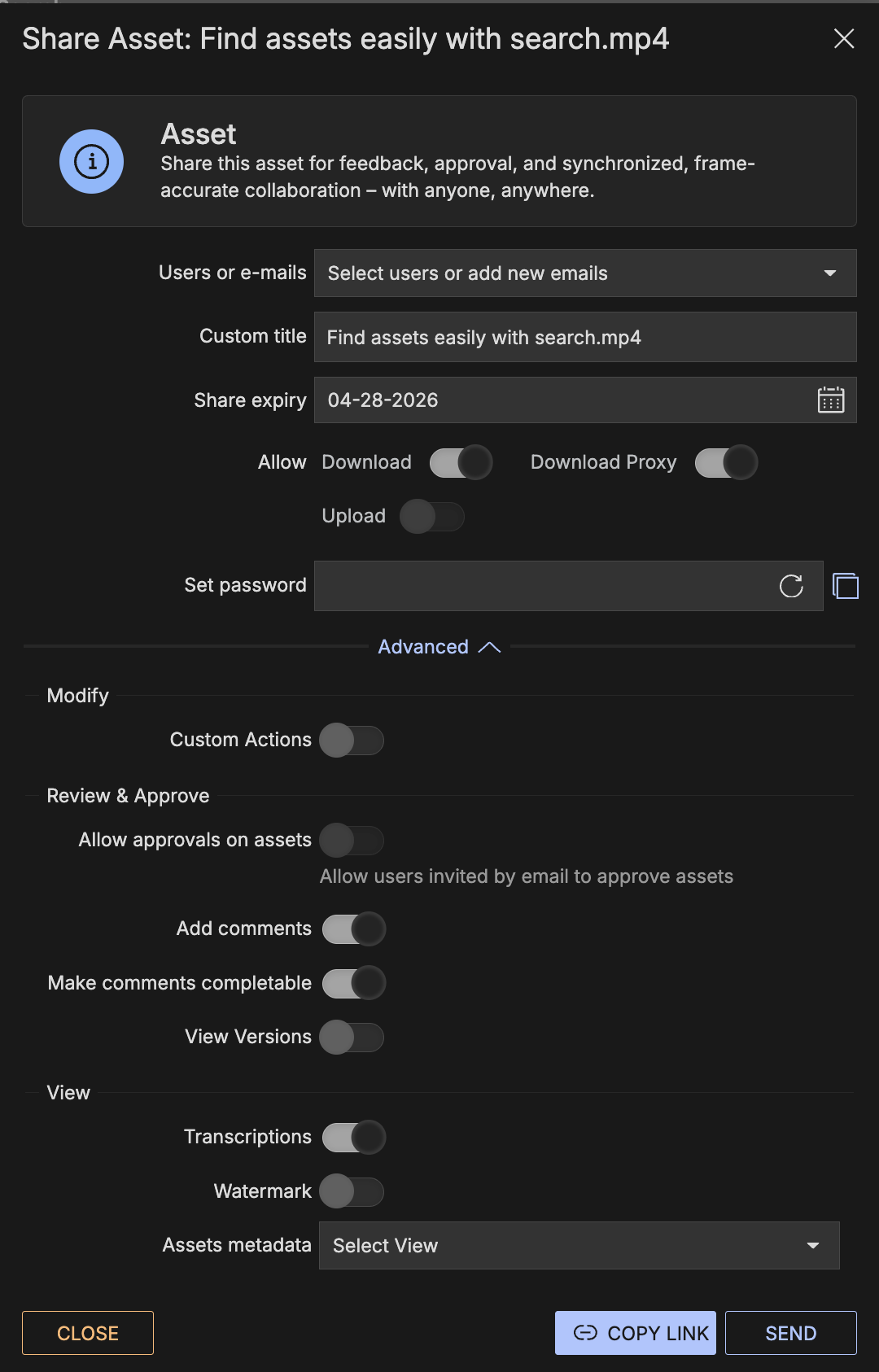The width and height of the screenshot is (879, 1372).
Task: Toggle Allow approvals on assets
Action: pos(352,841)
